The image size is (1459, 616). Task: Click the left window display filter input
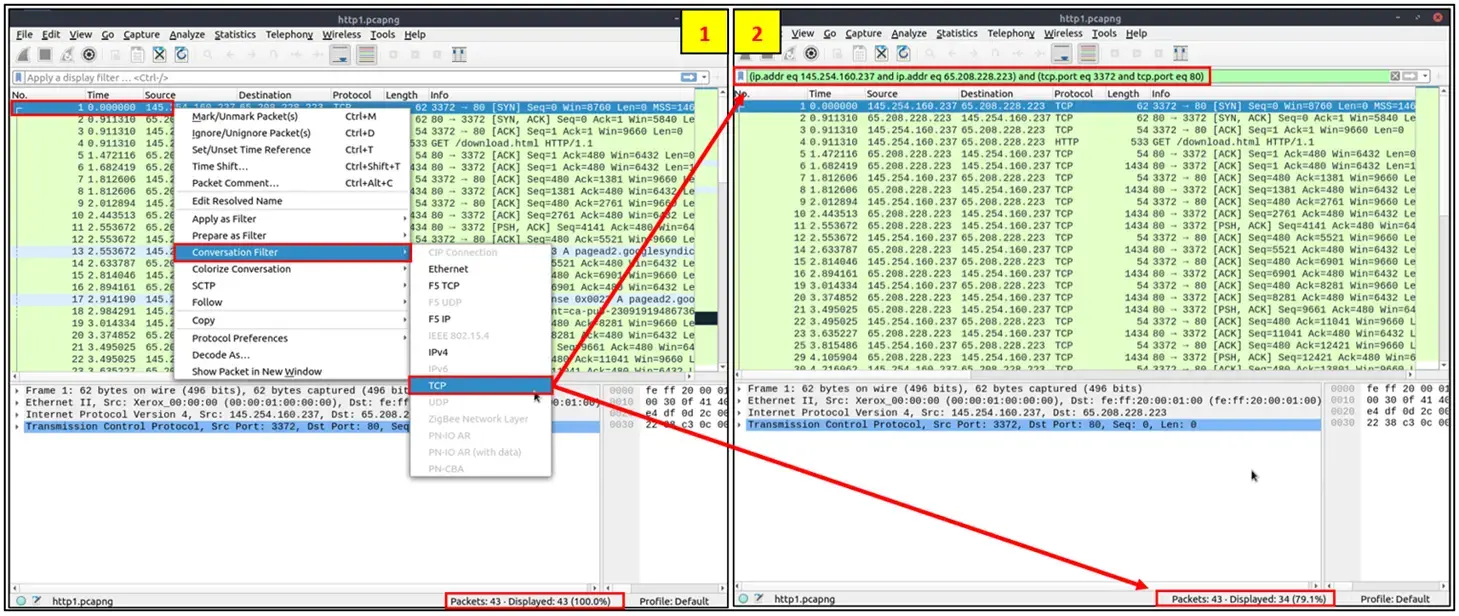(350, 77)
